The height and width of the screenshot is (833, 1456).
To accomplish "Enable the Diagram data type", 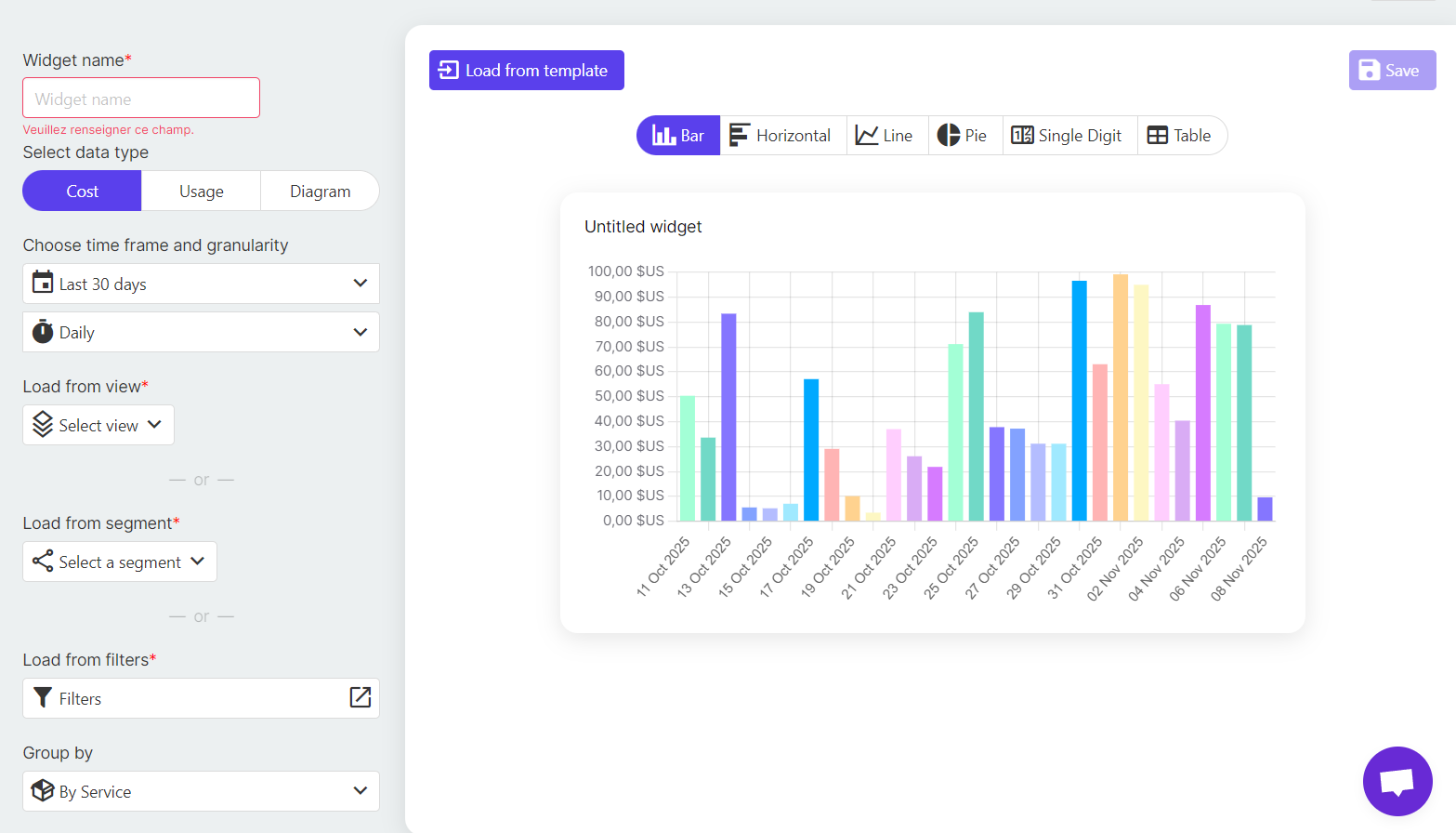I will 320,191.
